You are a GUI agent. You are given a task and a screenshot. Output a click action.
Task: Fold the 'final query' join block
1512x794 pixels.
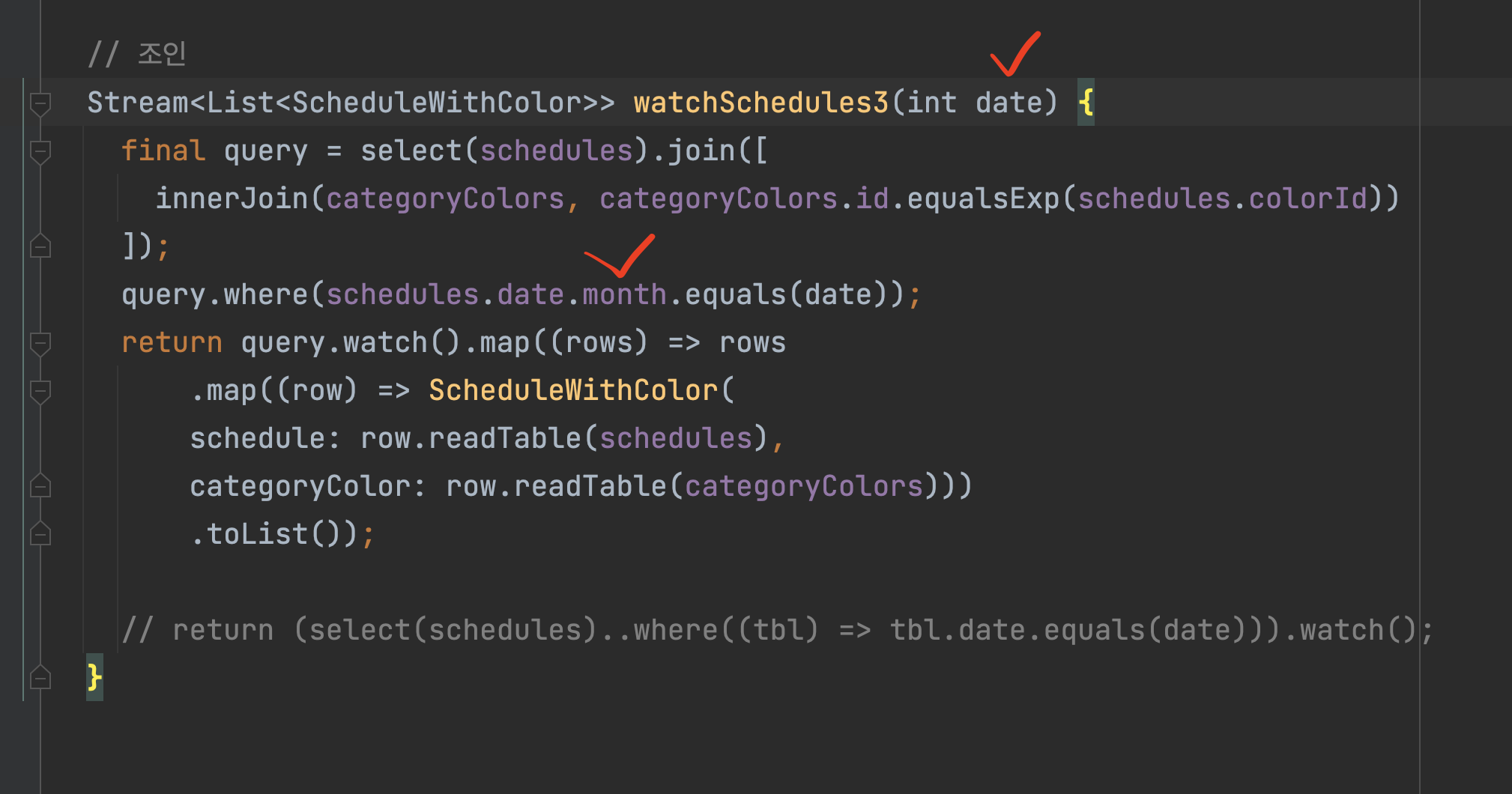pos(40,151)
